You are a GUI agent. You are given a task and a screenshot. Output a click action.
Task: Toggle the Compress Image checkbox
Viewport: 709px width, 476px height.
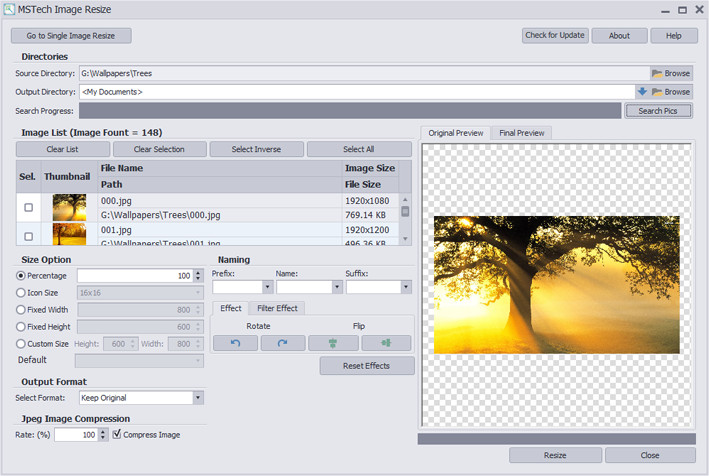tap(117, 434)
